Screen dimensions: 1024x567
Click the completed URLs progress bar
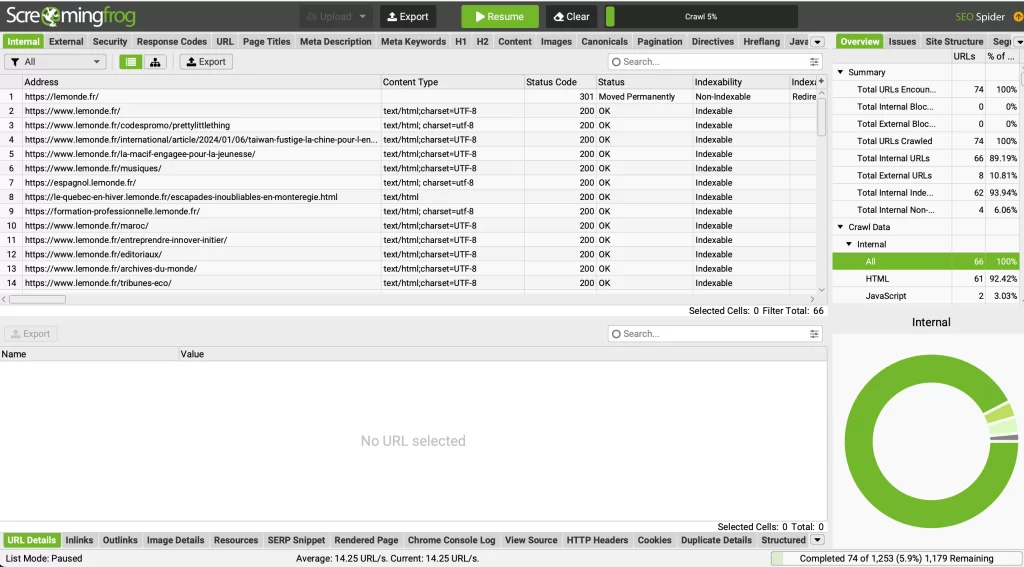point(896,559)
